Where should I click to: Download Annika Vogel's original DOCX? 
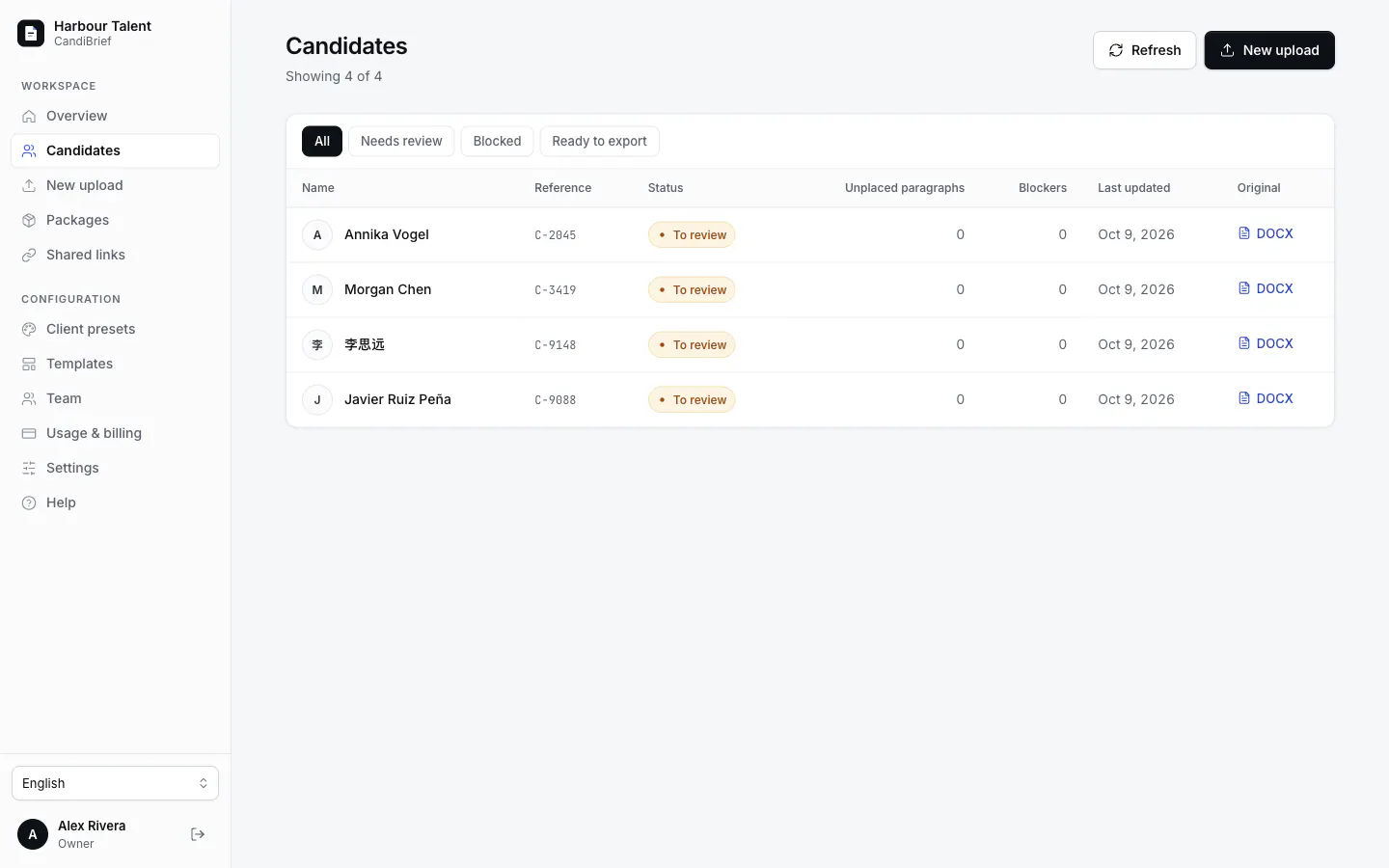point(1266,233)
